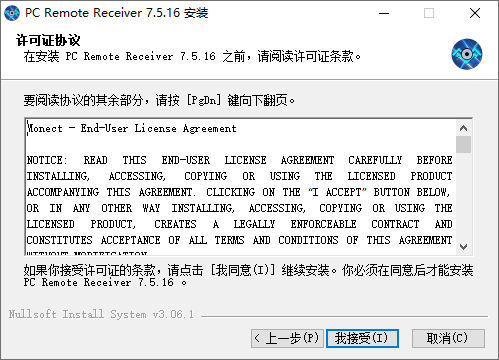The height and width of the screenshot is (360, 499).
Task: Click the [PgDn] instruction text line
Action: 159,100
